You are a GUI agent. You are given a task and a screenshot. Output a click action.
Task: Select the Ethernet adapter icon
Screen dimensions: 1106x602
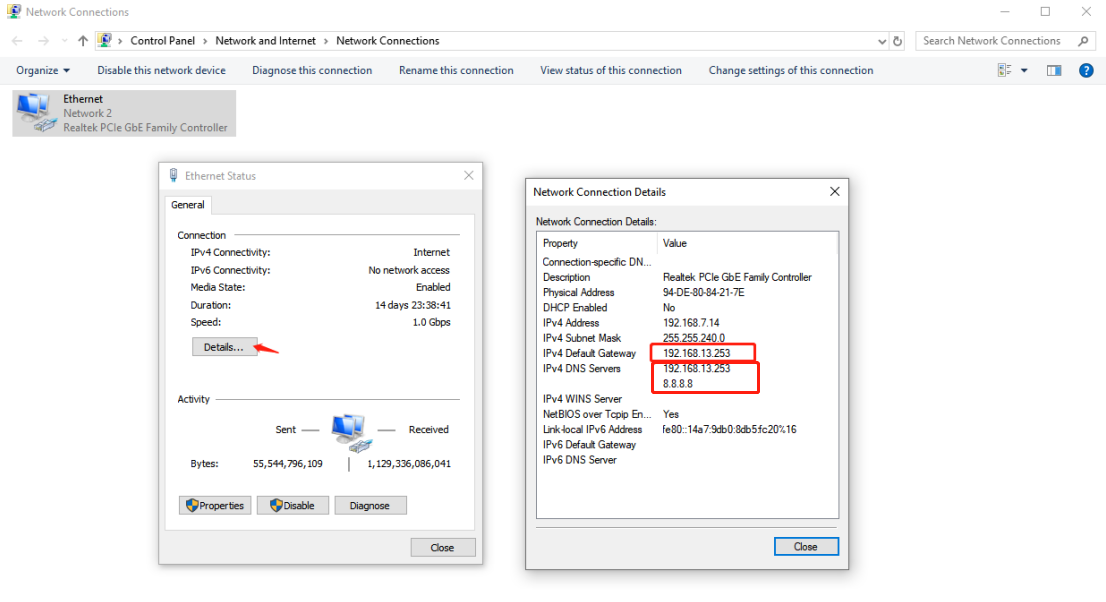point(36,113)
